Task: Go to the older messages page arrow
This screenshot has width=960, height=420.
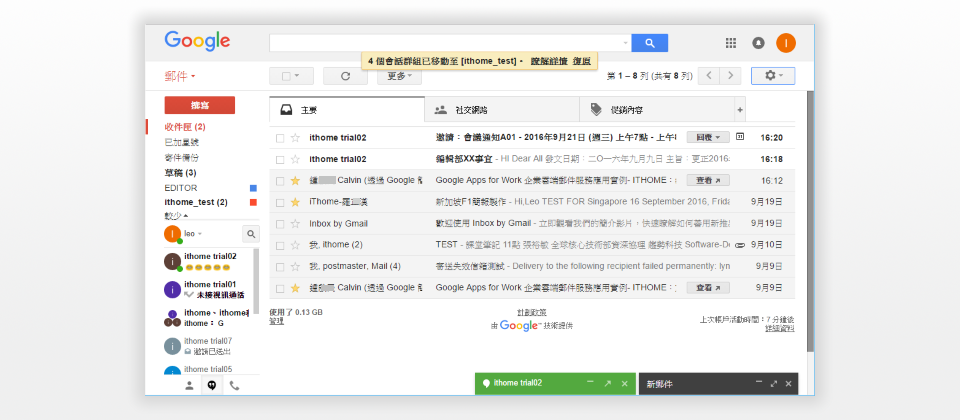Action: pyautogui.click(x=730, y=76)
